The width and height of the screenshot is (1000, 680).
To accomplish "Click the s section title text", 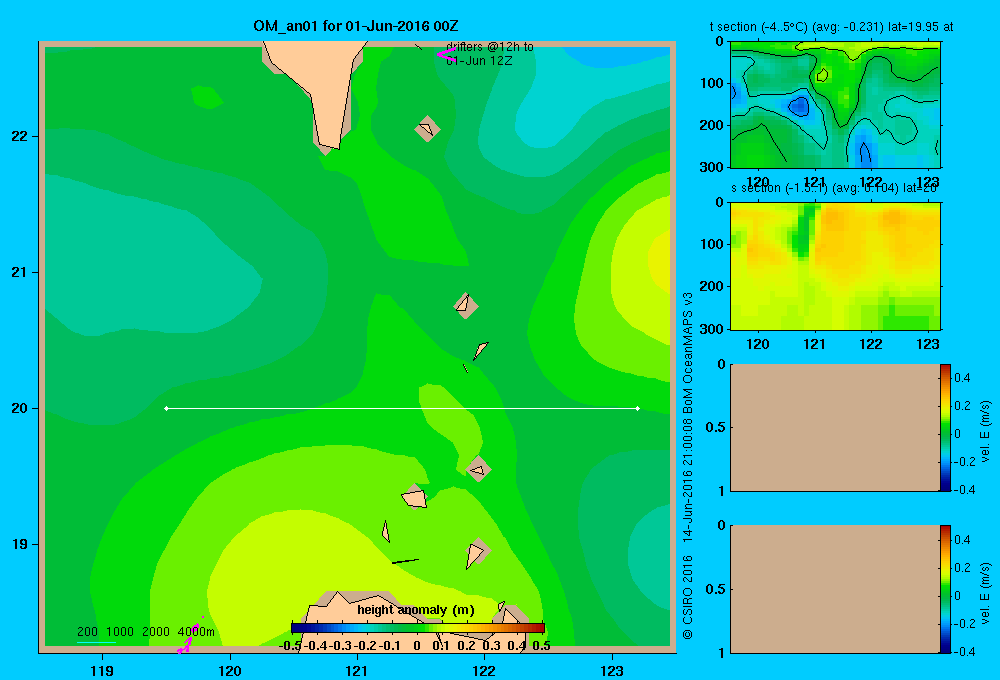I will (x=834, y=188).
